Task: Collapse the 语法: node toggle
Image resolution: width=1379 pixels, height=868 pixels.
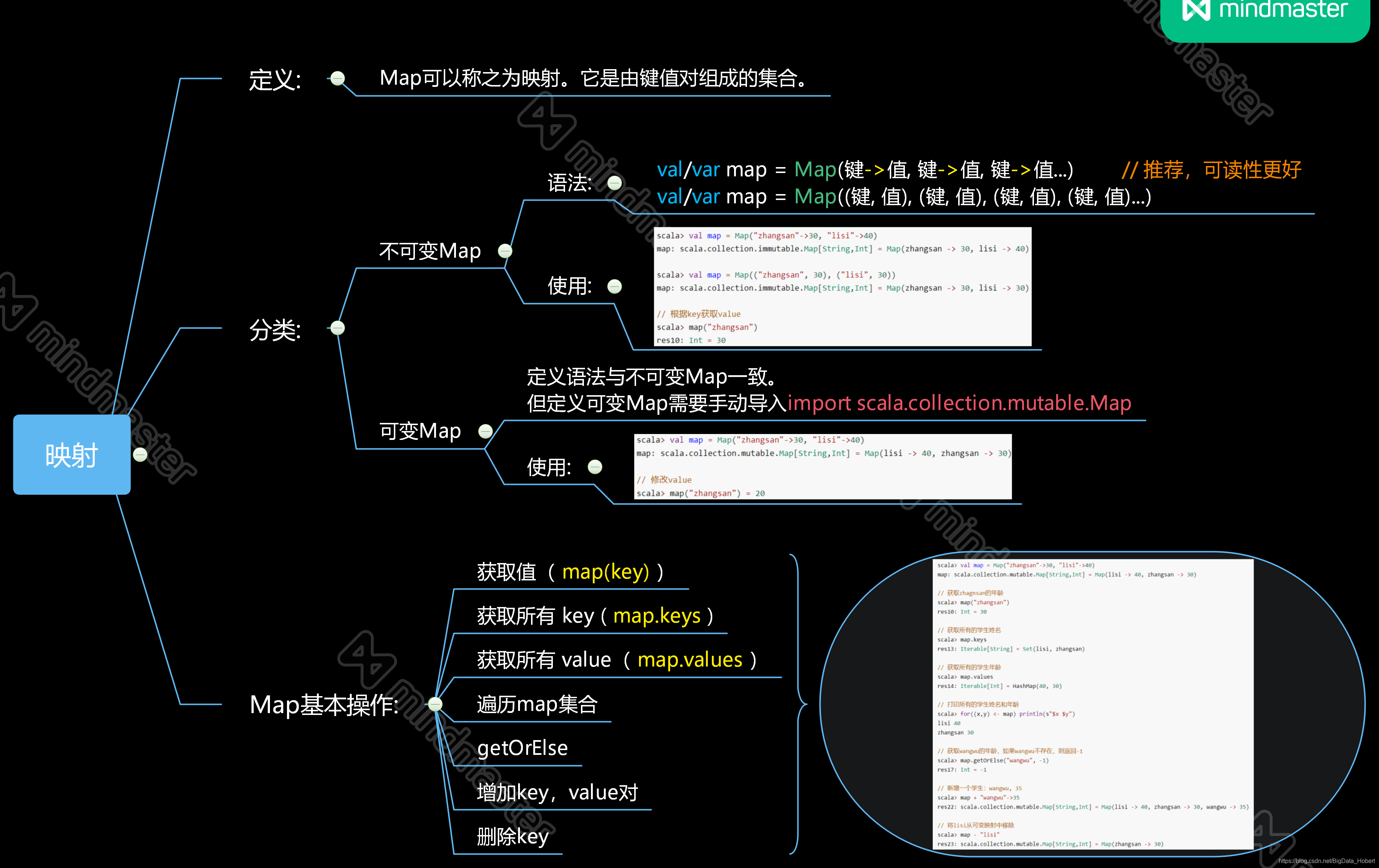Action: pos(615,183)
